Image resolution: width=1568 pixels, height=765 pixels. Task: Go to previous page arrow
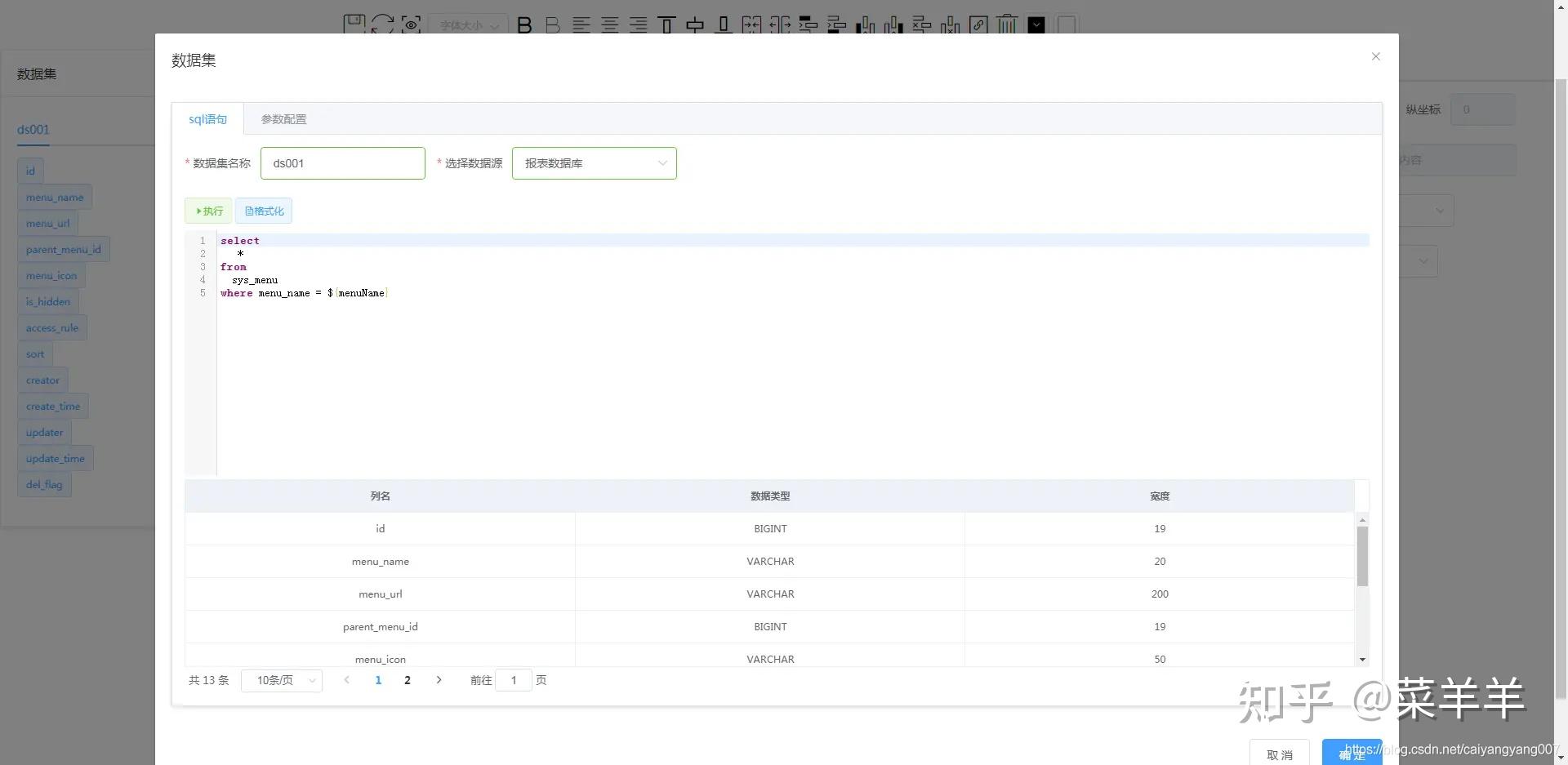click(346, 680)
